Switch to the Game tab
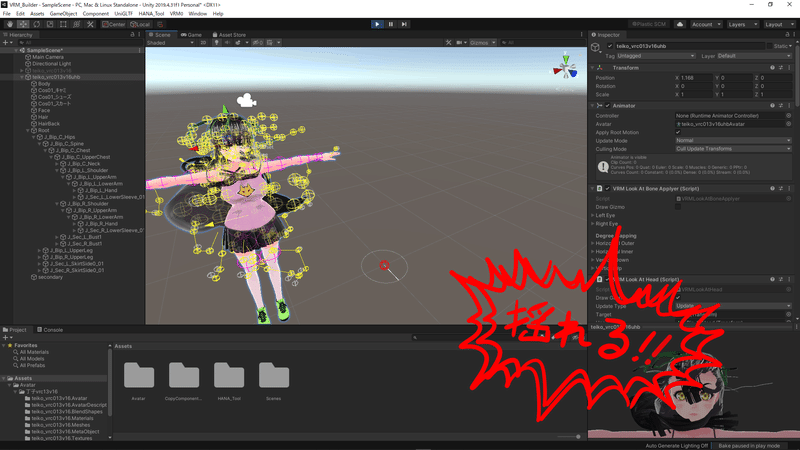Viewport: 800px width, 450px height. coord(191,35)
